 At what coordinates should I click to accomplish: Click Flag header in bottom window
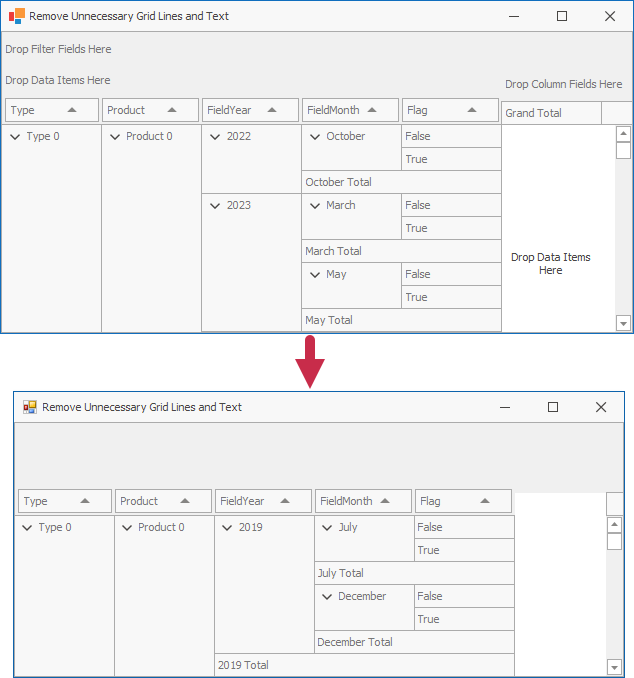coord(463,501)
